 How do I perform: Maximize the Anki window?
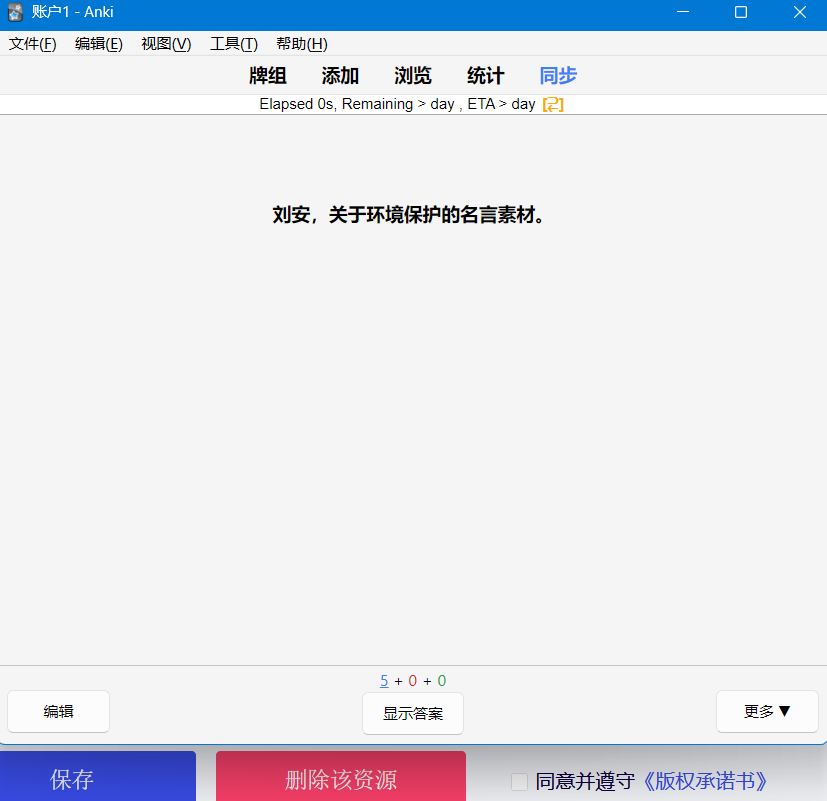click(741, 12)
